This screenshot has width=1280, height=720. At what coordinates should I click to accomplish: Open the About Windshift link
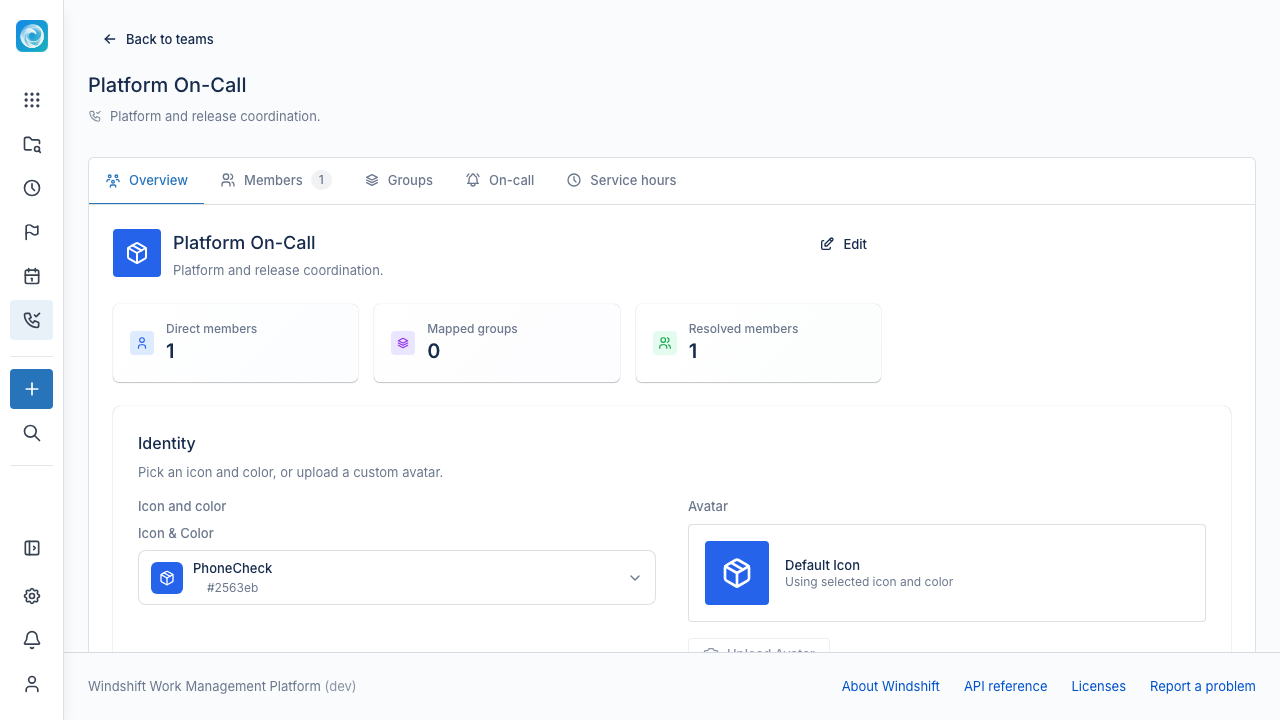(x=891, y=686)
